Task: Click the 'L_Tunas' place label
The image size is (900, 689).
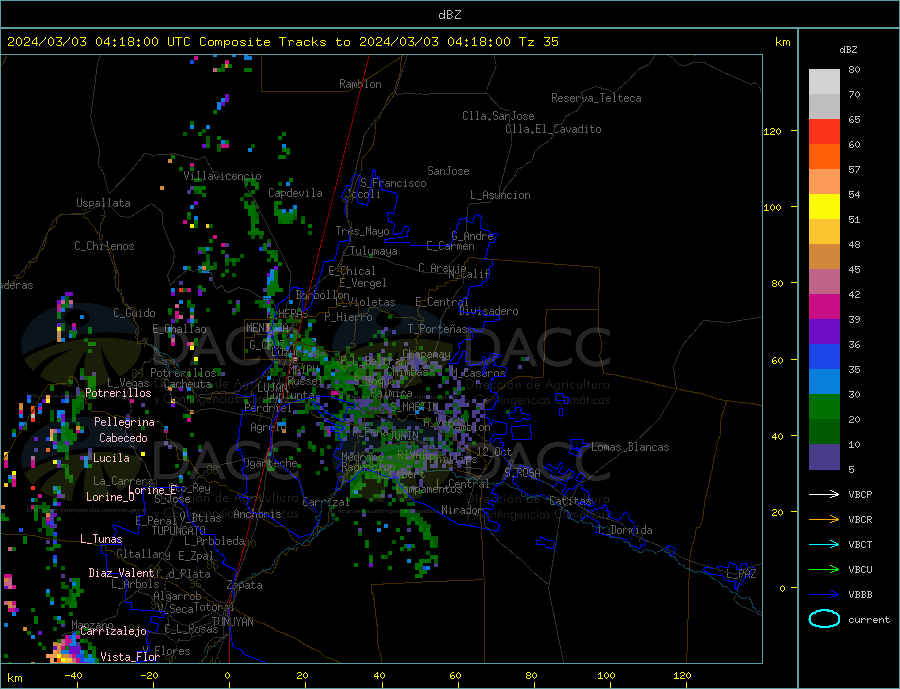Action: click(101, 539)
